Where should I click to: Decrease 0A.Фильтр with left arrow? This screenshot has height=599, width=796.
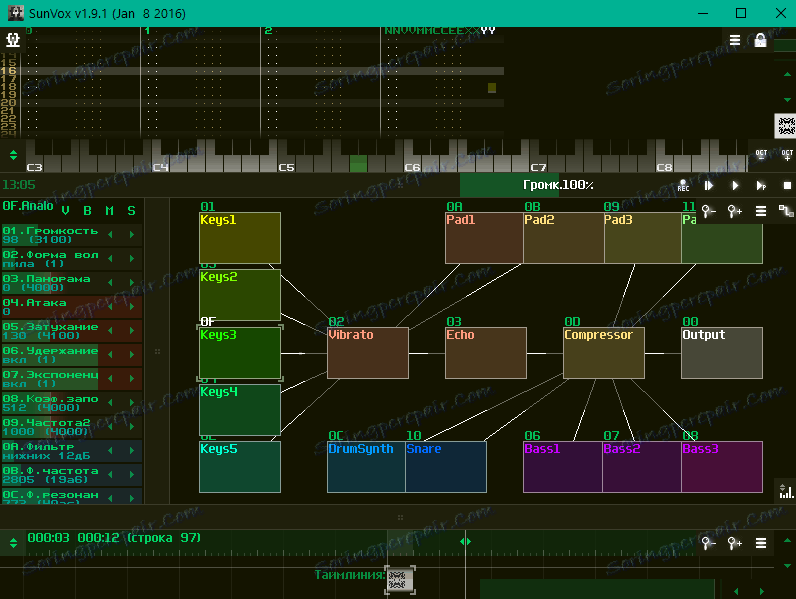110,450
